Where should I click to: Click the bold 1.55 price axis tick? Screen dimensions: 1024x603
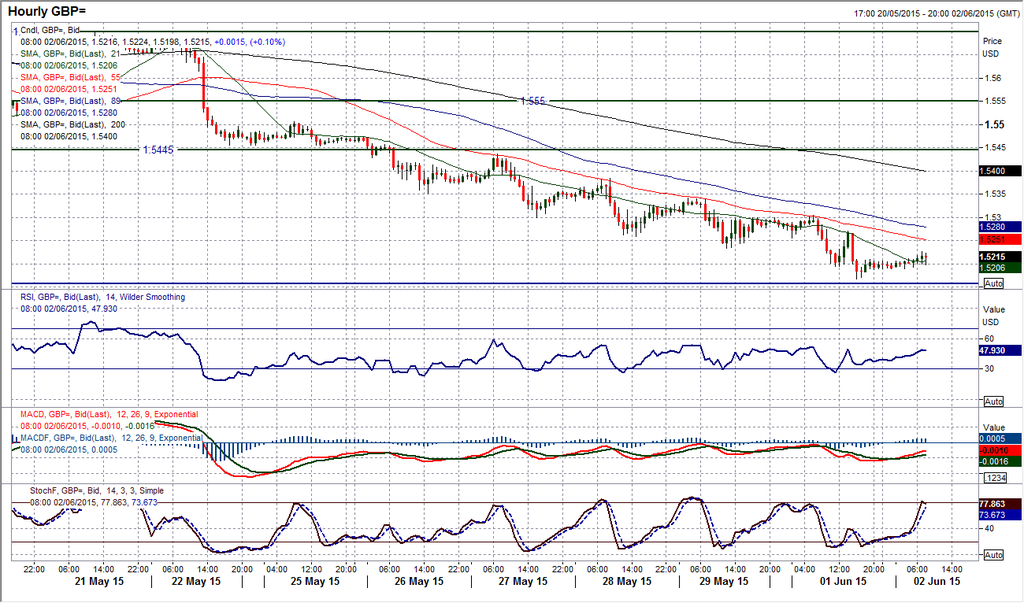pos(994,125)
